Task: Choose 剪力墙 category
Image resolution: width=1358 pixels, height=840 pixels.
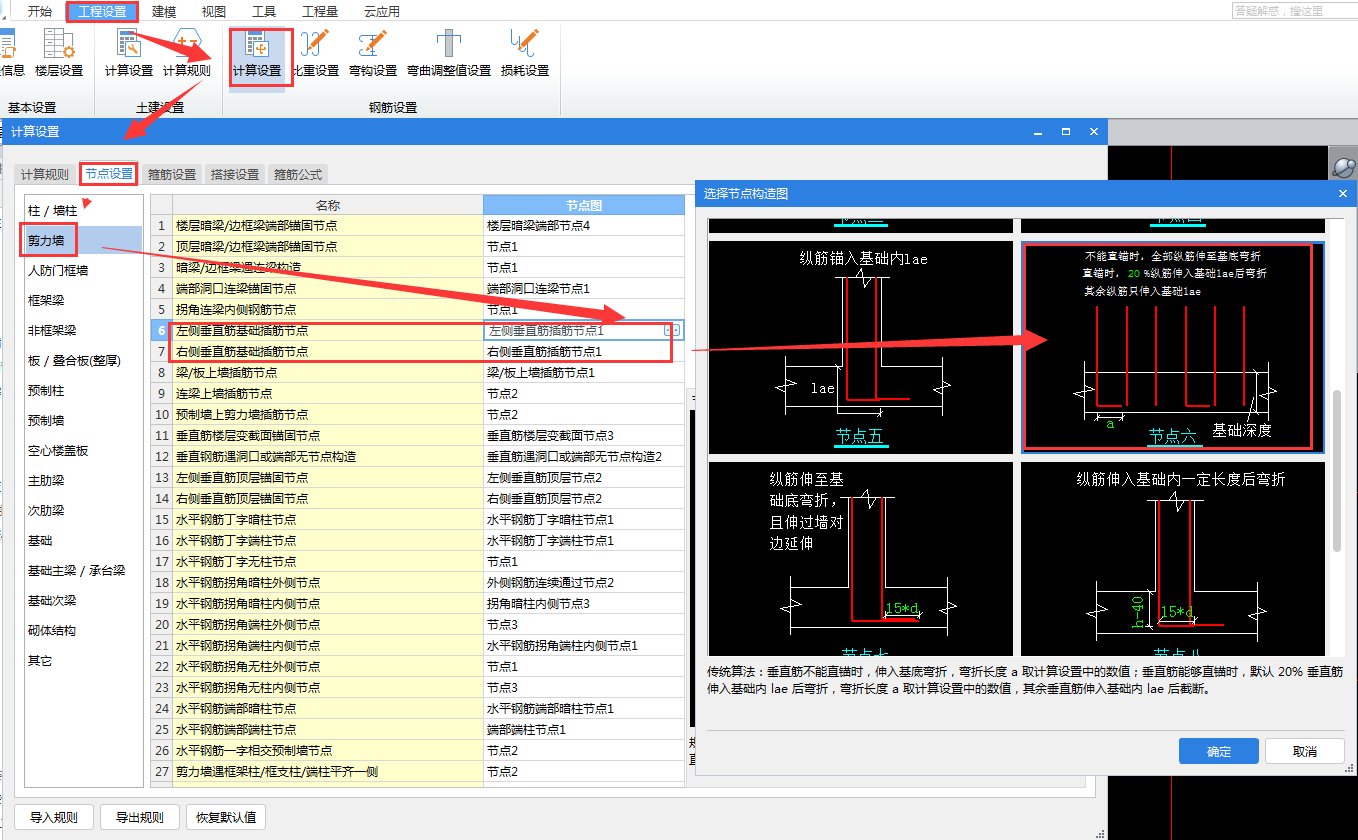Action: pos(84,241)
